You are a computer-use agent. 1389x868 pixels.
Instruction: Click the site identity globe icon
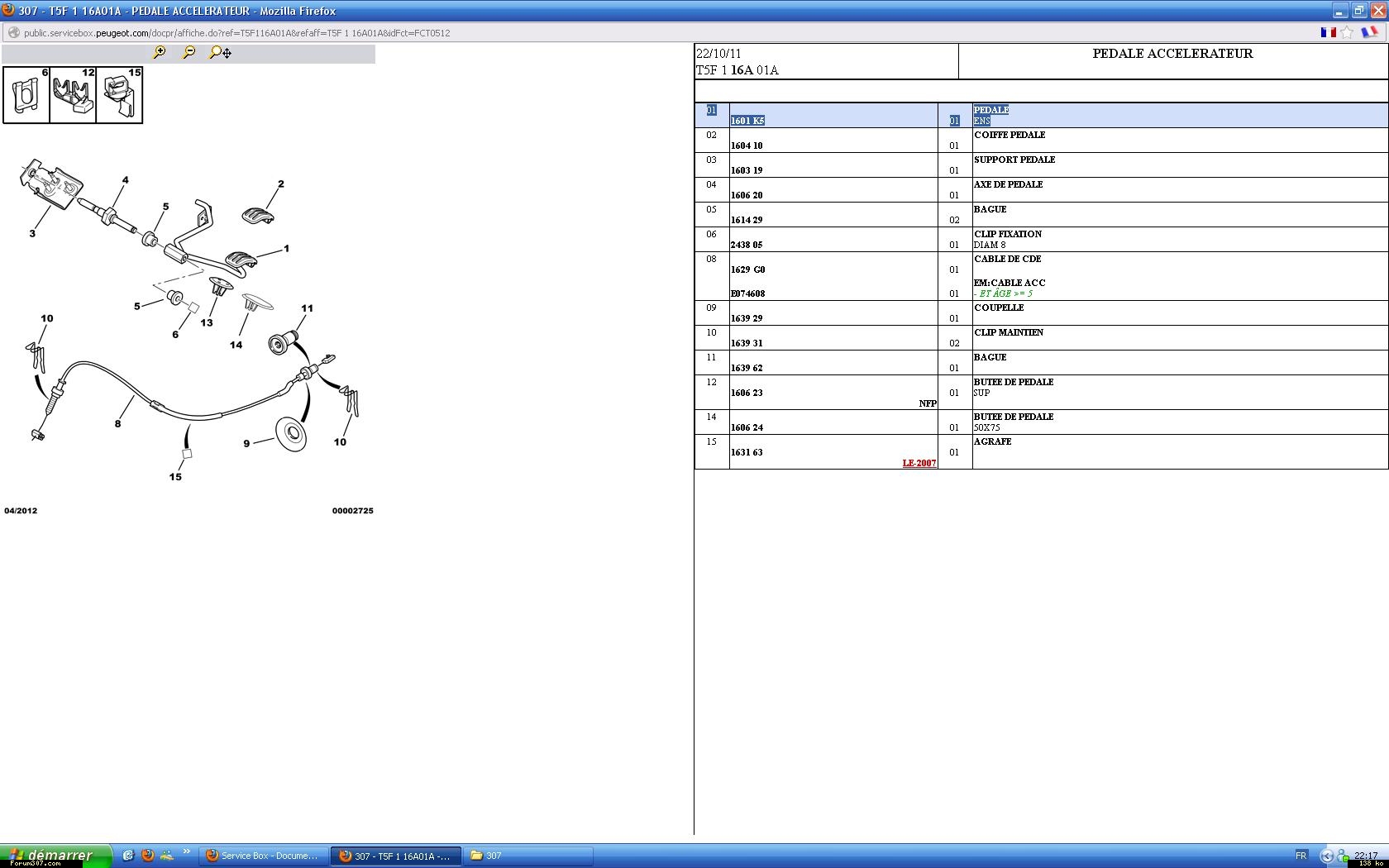13,33
